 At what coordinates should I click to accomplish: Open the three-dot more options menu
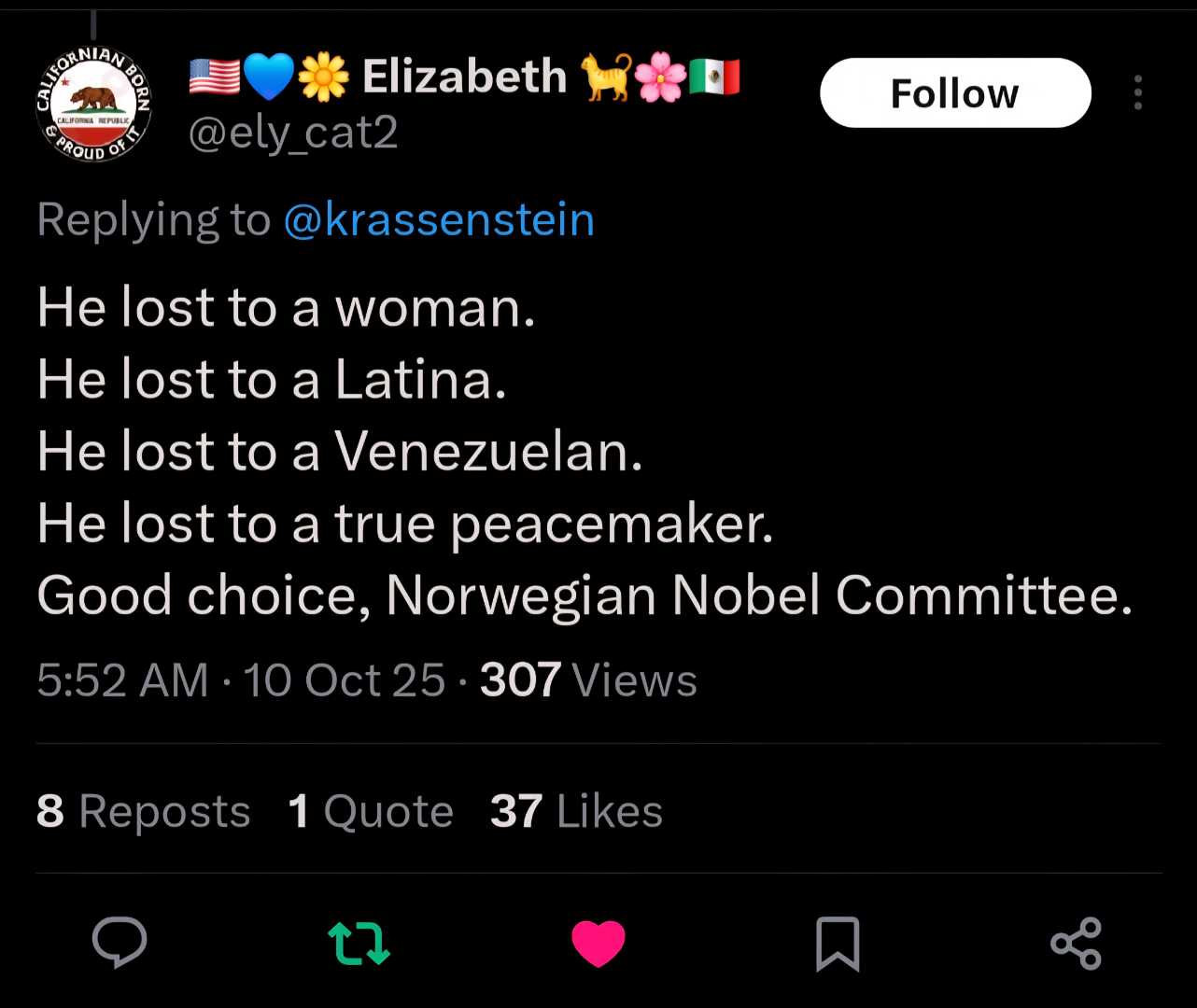point(1137,93)
